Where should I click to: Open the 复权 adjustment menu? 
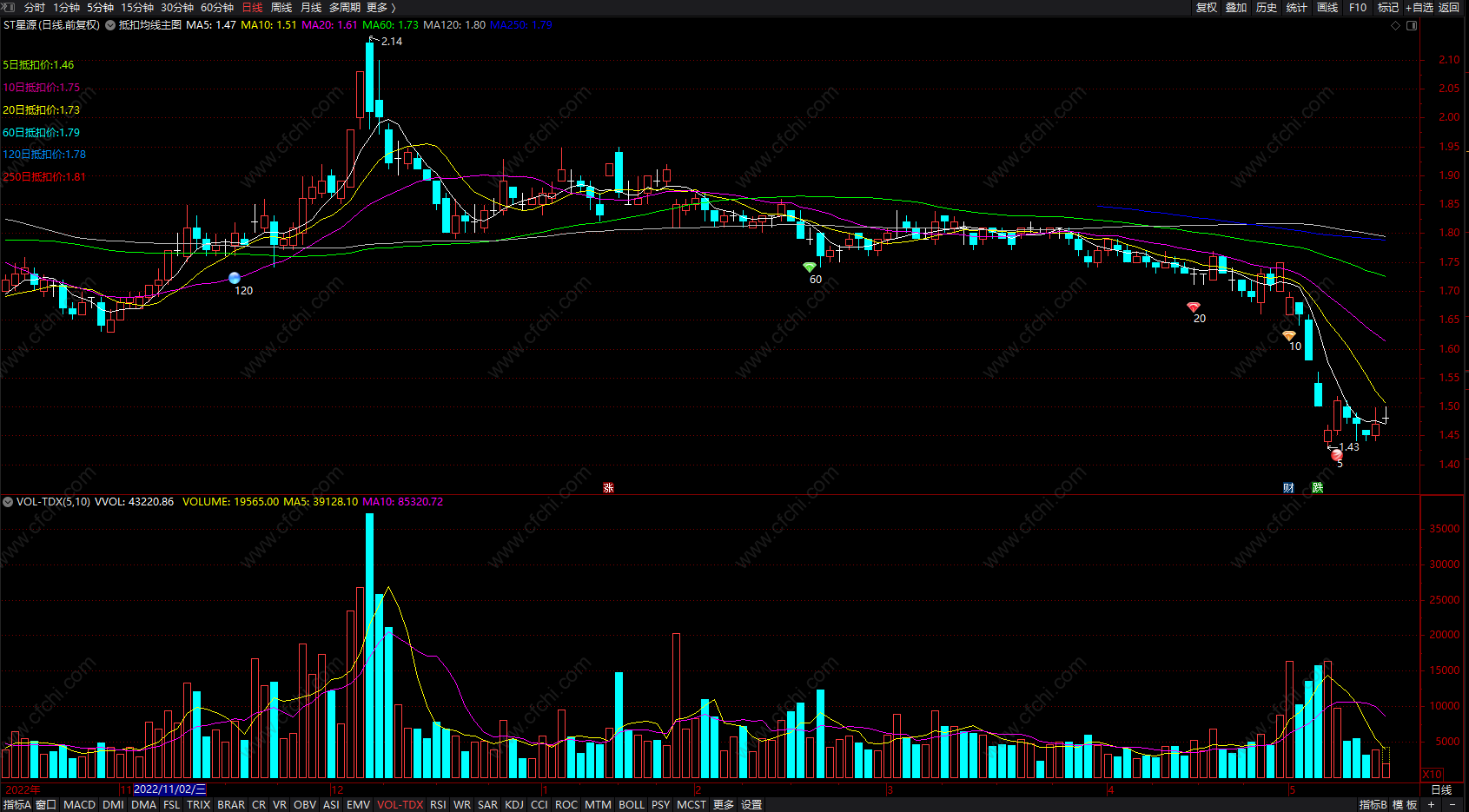pyautogui.click(x=1207, y=7)
